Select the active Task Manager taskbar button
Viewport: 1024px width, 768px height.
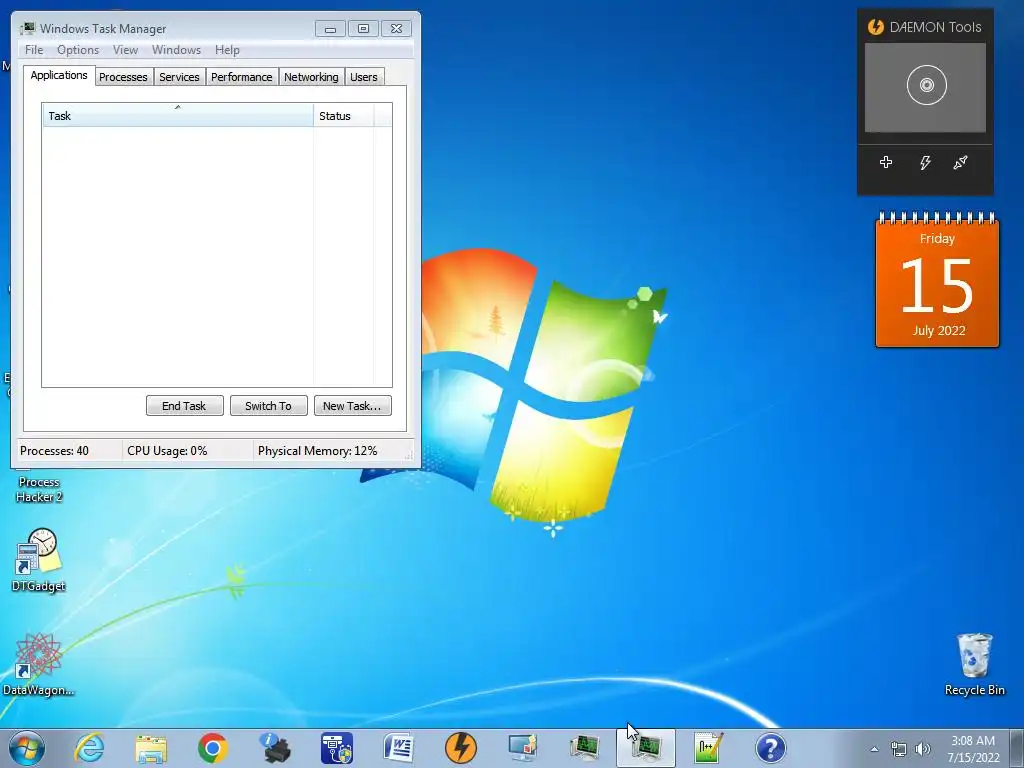(646, 748)
